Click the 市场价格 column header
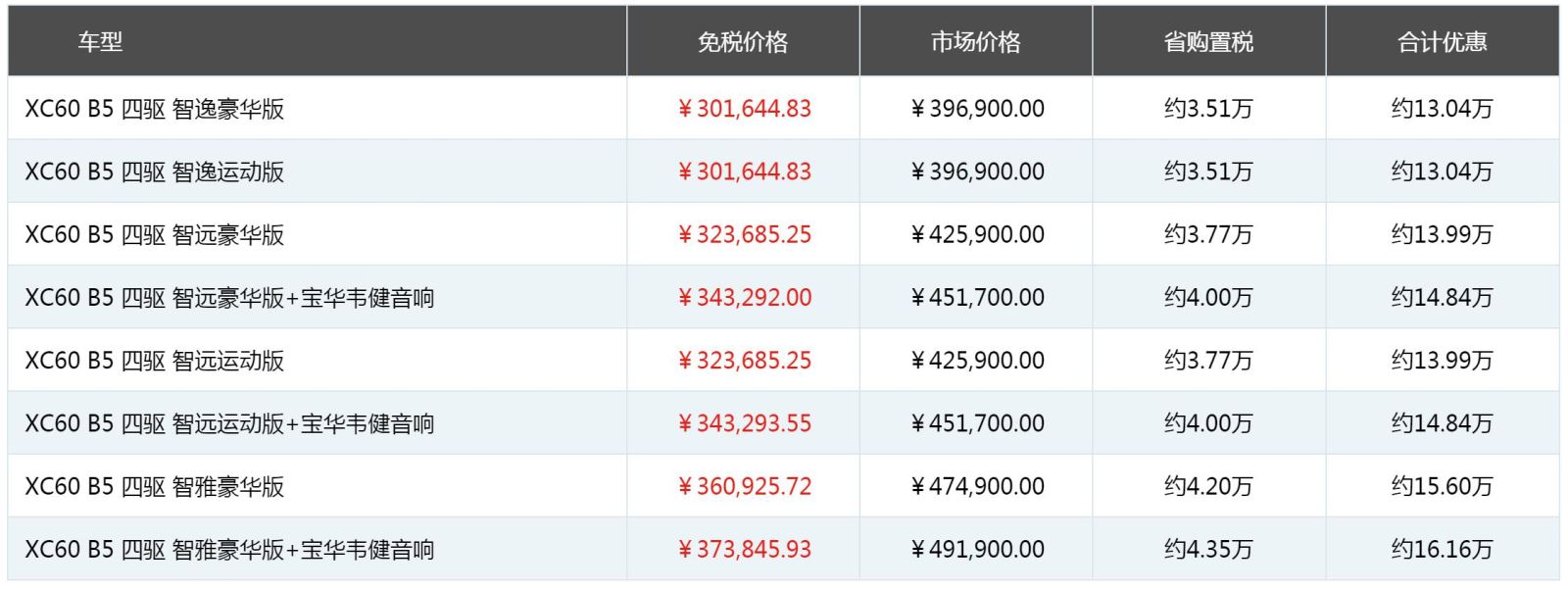 (x=976, y=42)
